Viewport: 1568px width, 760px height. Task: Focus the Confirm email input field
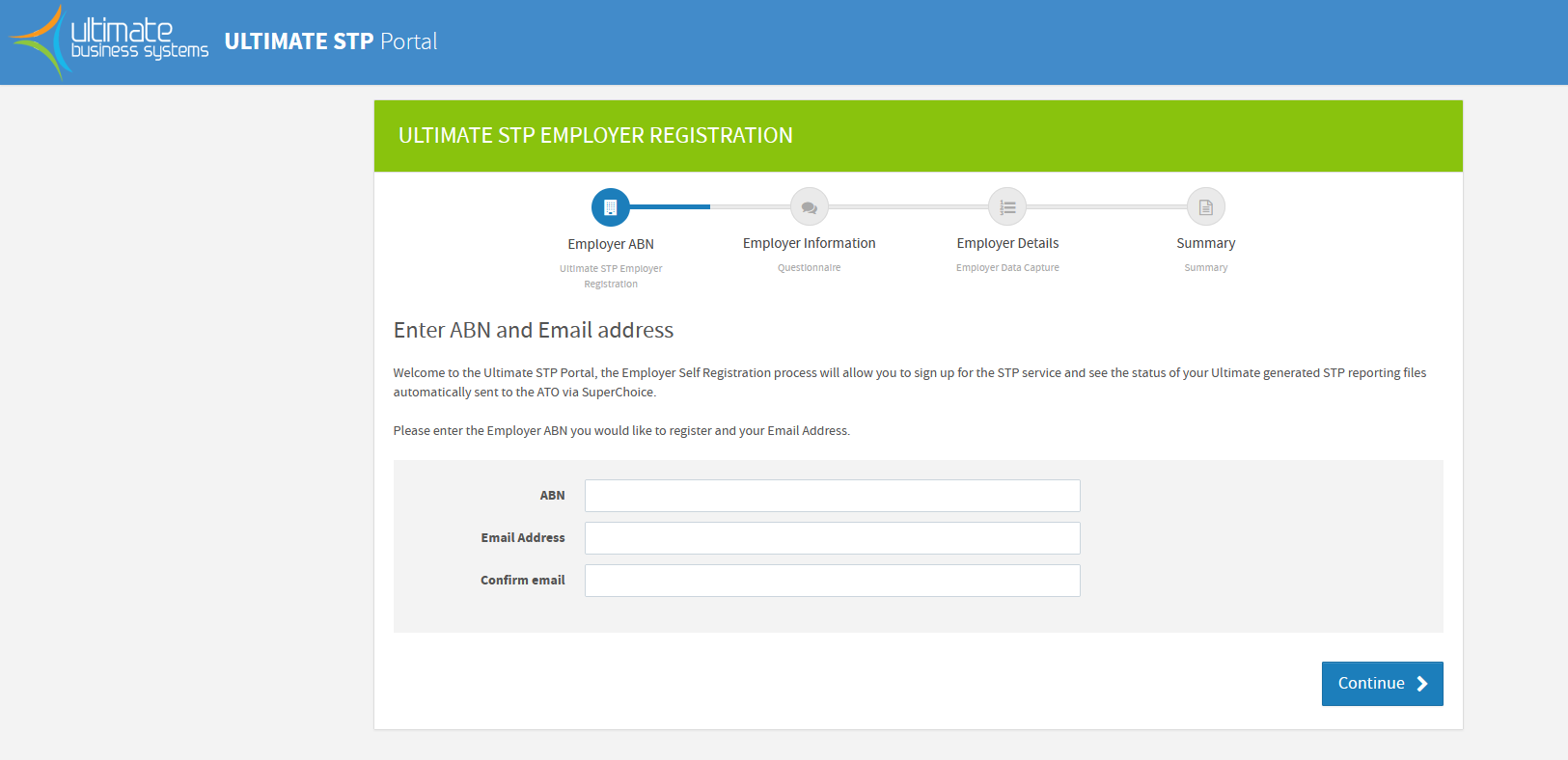click(833, 581)
